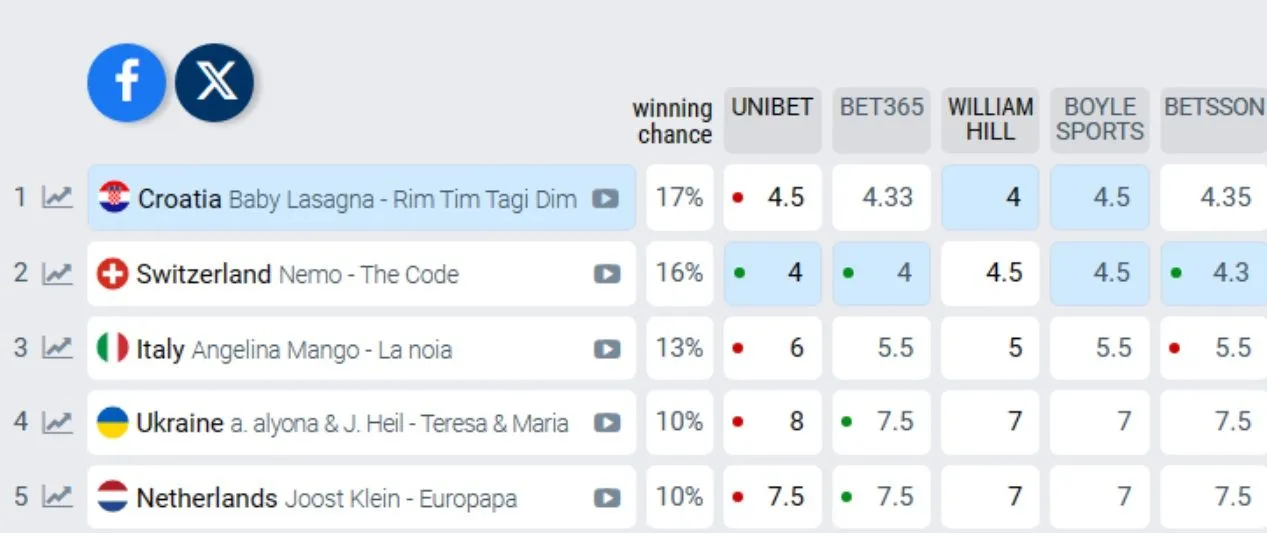Share on Facebook using the round icon
Screen dimensions: 1267x533
click(x=127, y=83)
